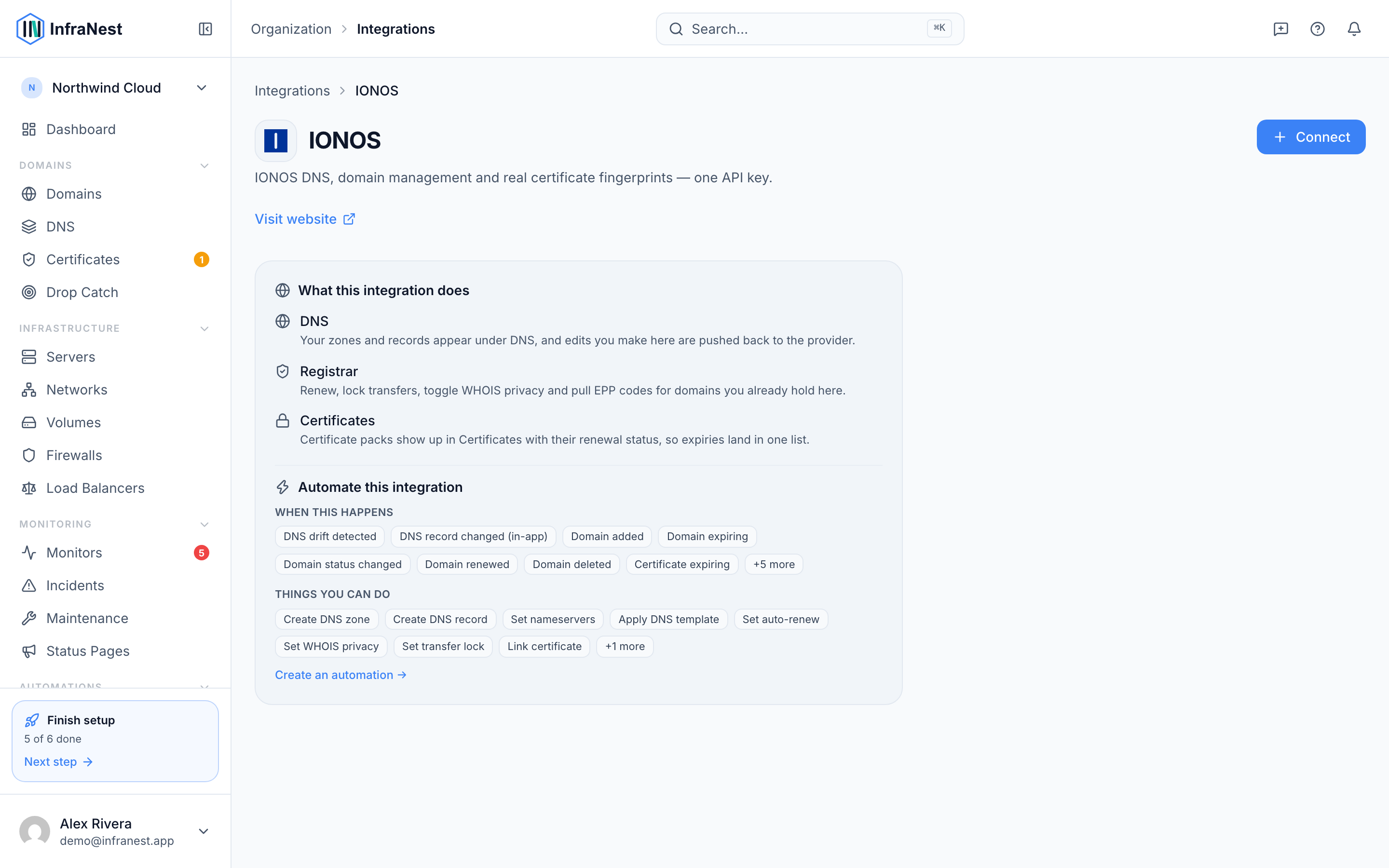Click the lightning bolt Automate icon
Screen dimensions: 1389x868
pyautogui.click(x=283, y=488)
